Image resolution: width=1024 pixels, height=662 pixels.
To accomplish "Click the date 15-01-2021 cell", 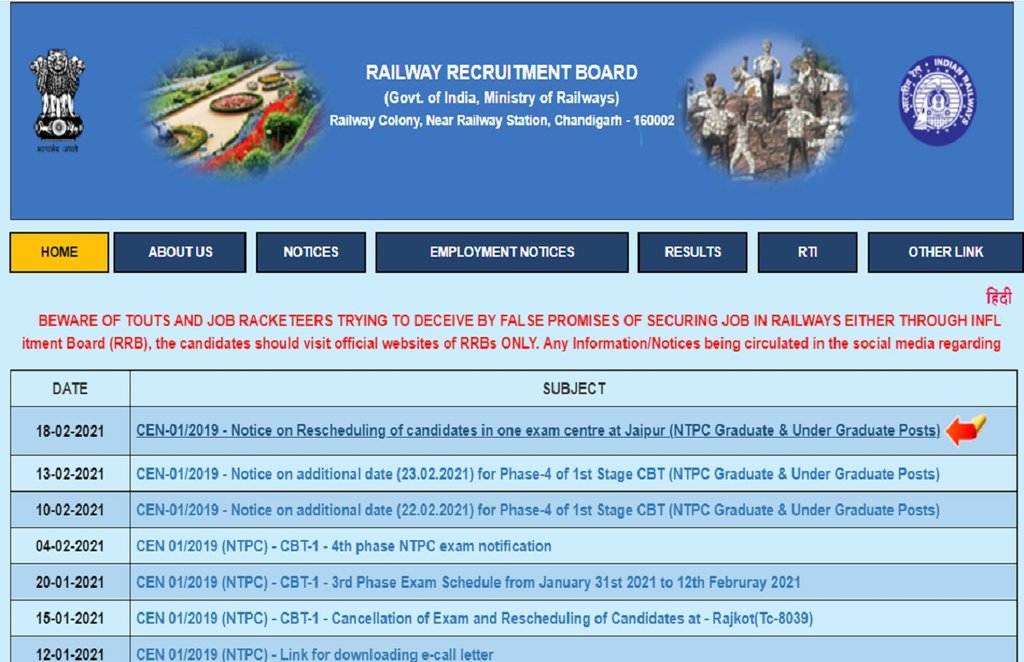I will coord(70,618).
